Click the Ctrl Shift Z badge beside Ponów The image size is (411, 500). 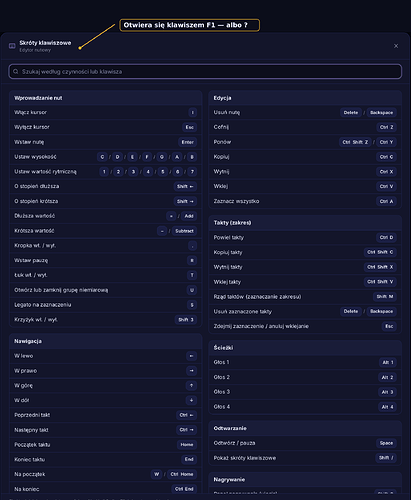click(x=355, y=142)
